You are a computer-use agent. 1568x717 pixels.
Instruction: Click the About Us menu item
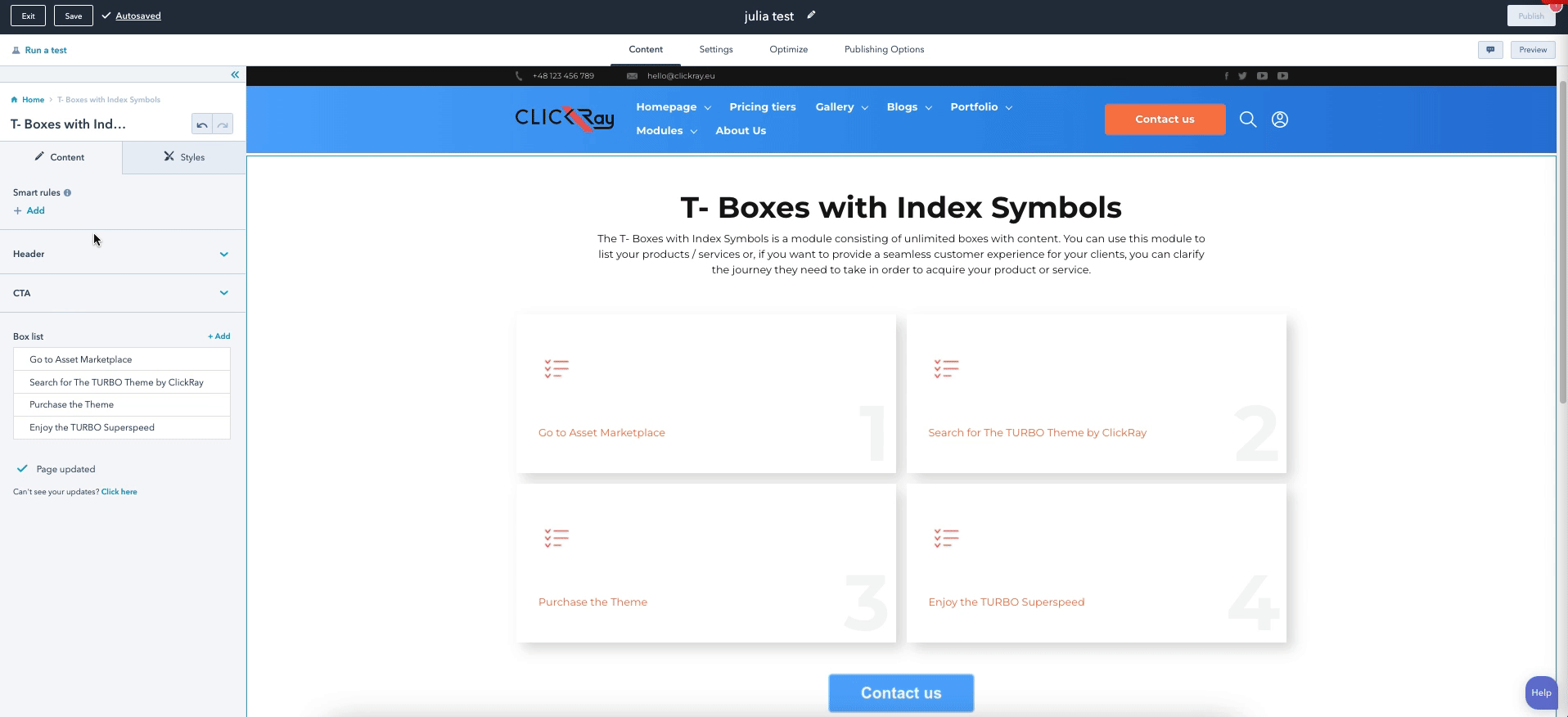741,131
